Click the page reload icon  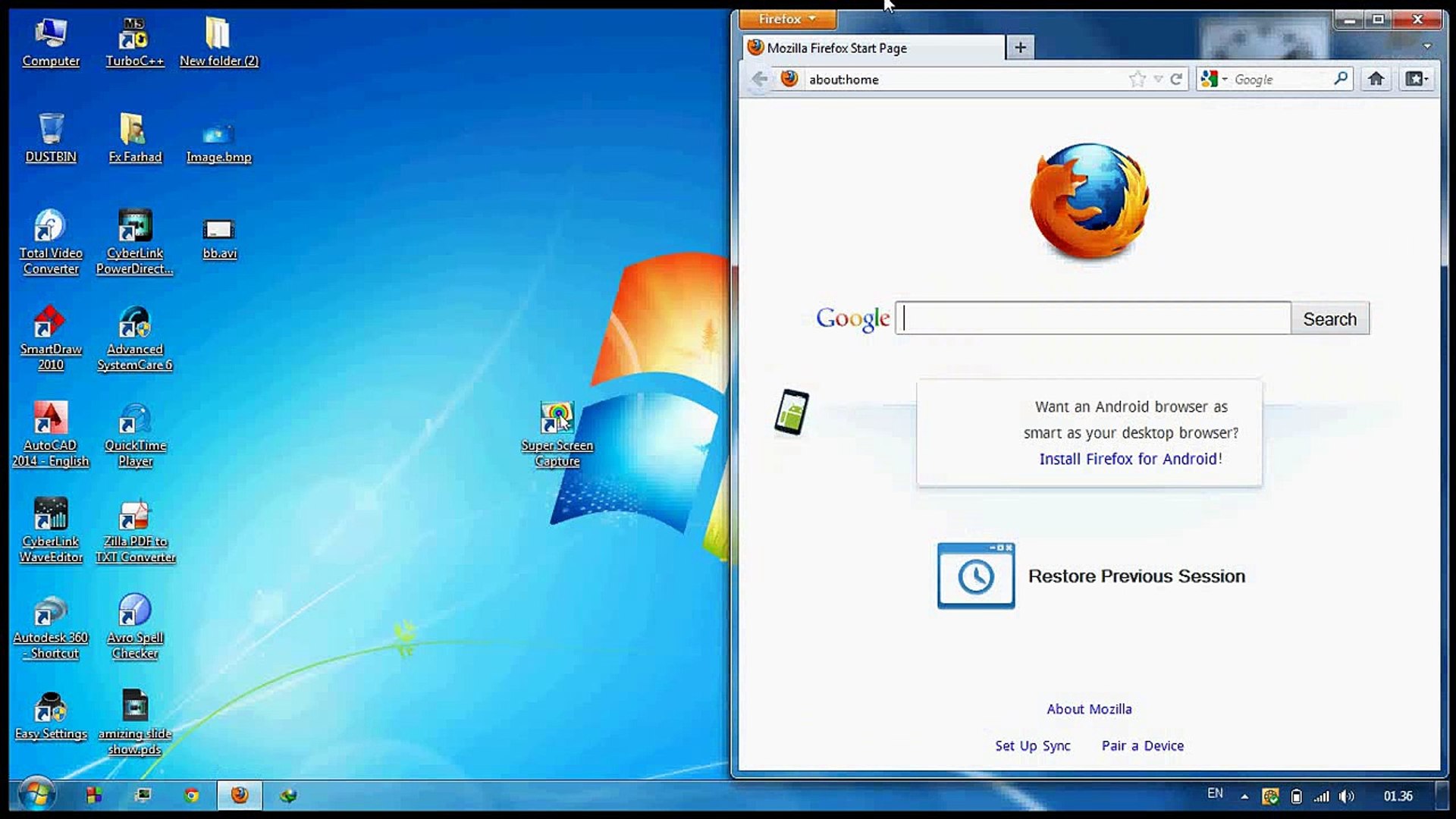(x=1178, y=79)
